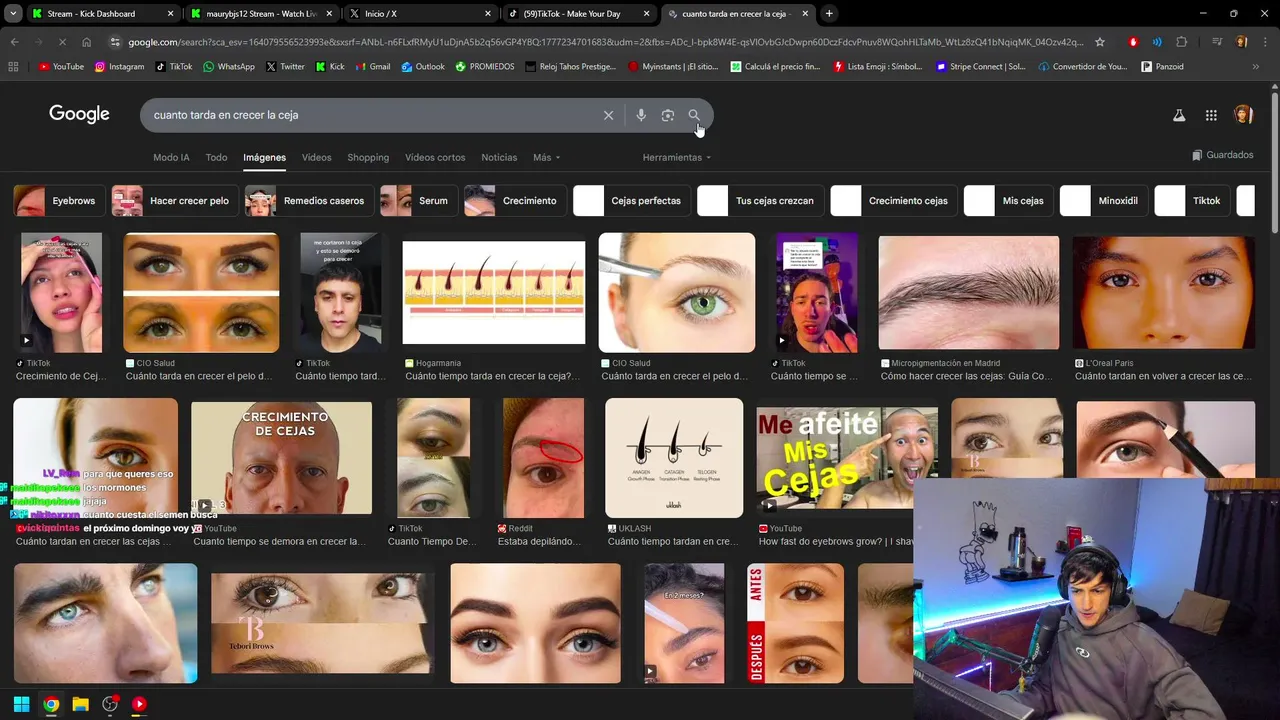The image size is (1280, 720).
Task: Show the hidden bookmarks overflow chevron
Action: 1256,67
